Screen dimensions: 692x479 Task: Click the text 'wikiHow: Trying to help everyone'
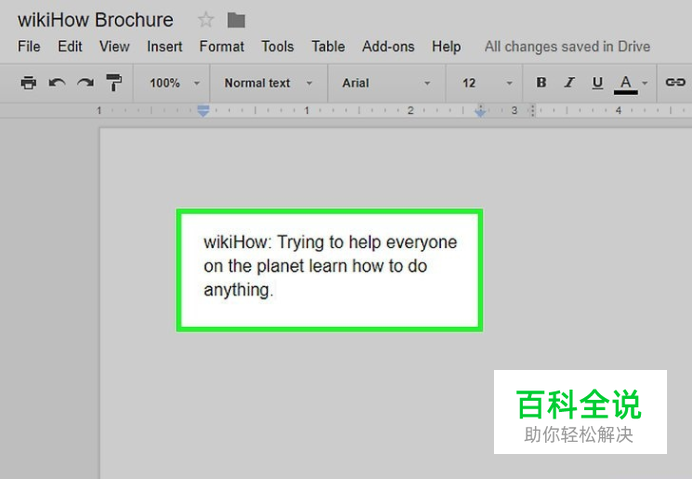tap(330, 242)
